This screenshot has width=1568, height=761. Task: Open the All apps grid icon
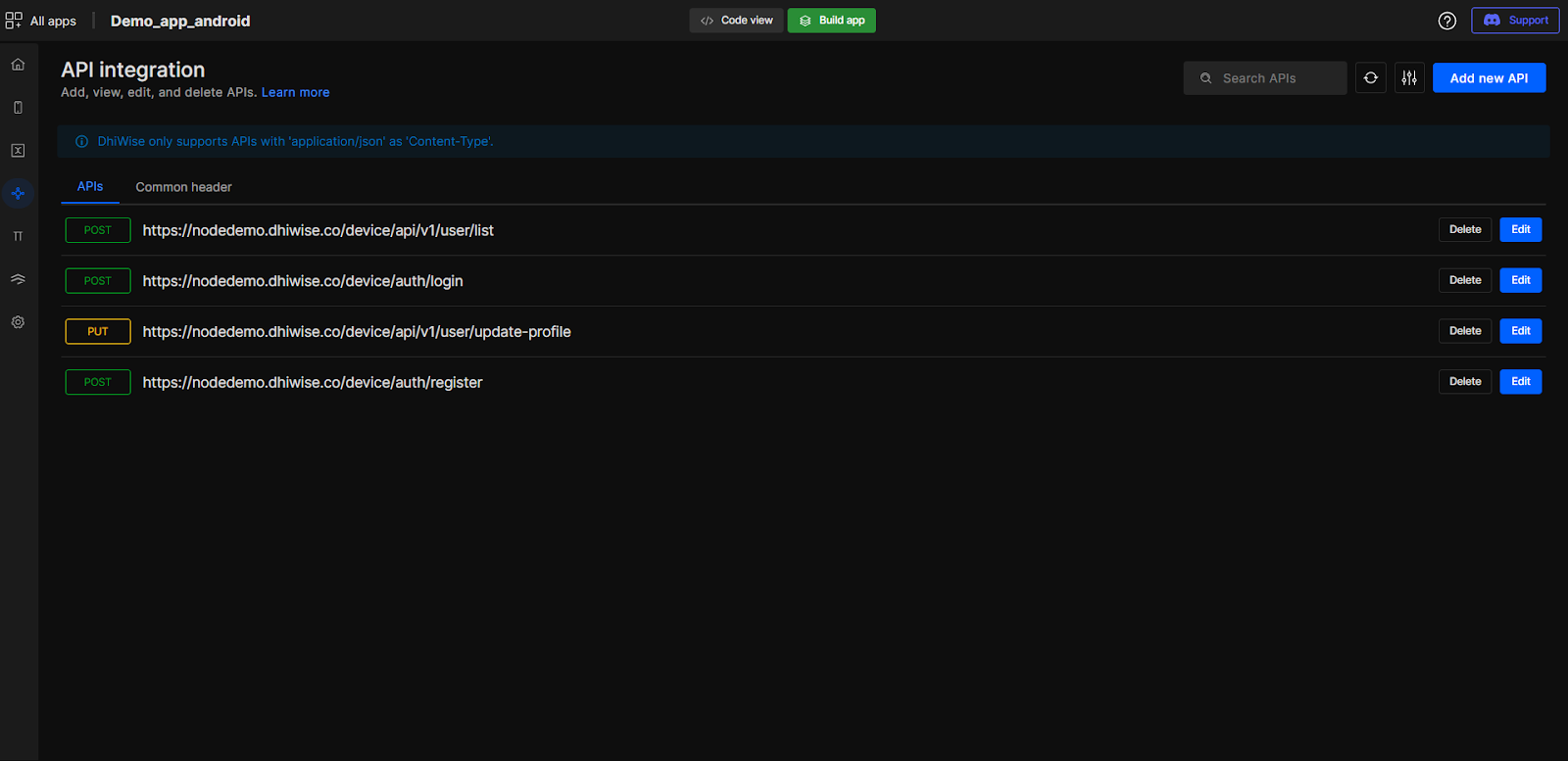click(14, 21)
